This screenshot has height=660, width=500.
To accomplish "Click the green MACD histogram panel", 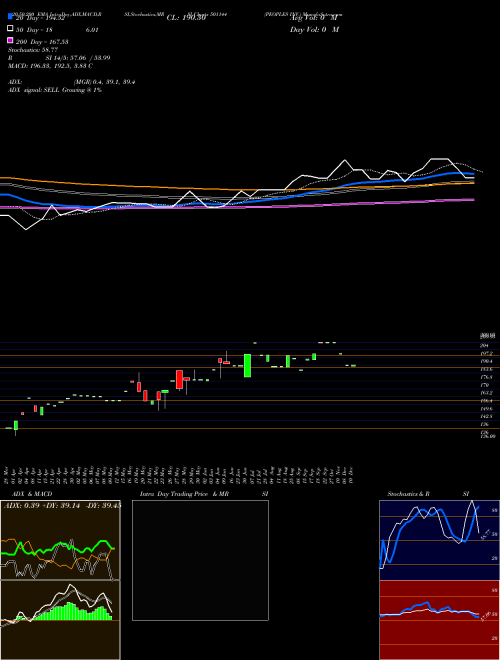I will (x=60, y=620).
